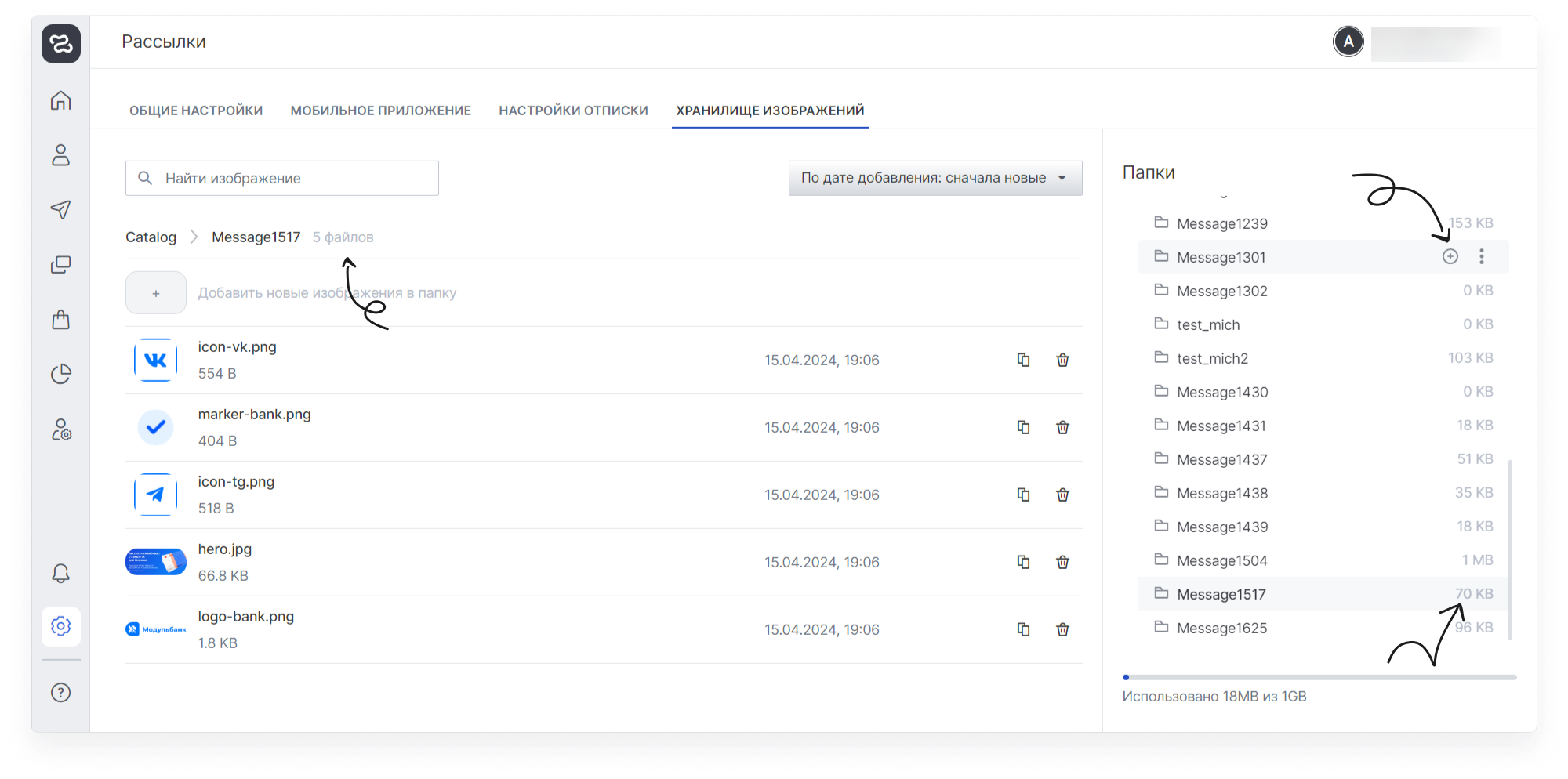This screenshot has width=1568, height=779.
Task: Open folder test_mich2
Action: point(1323,358)
